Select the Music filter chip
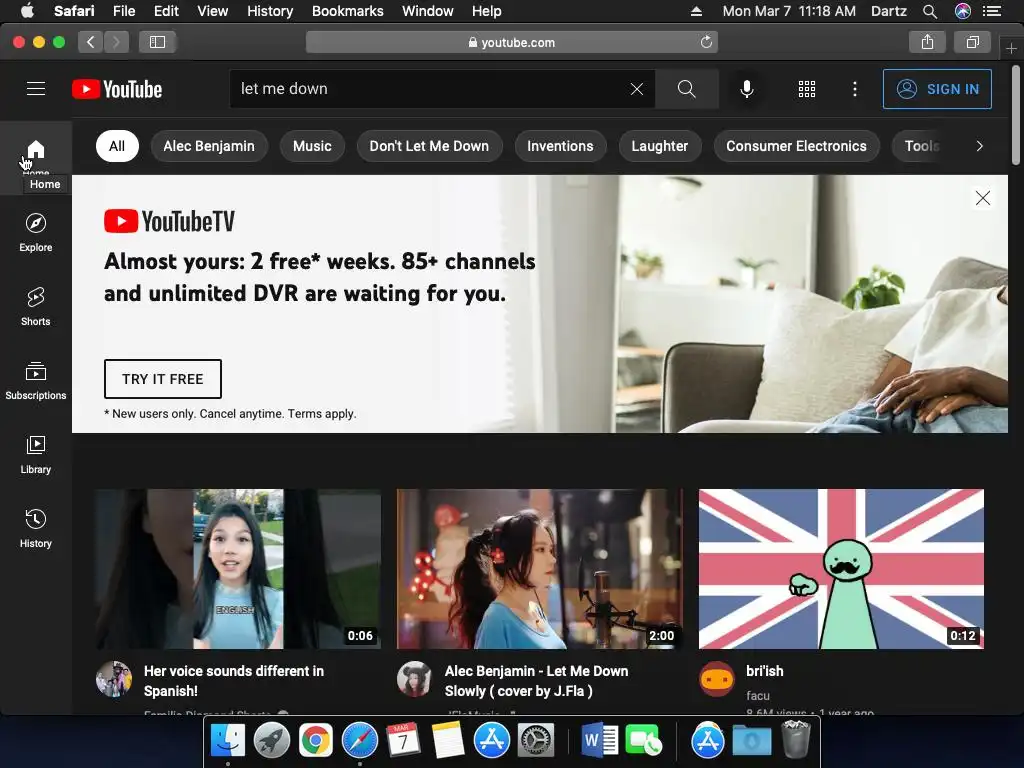 point(312,146)
